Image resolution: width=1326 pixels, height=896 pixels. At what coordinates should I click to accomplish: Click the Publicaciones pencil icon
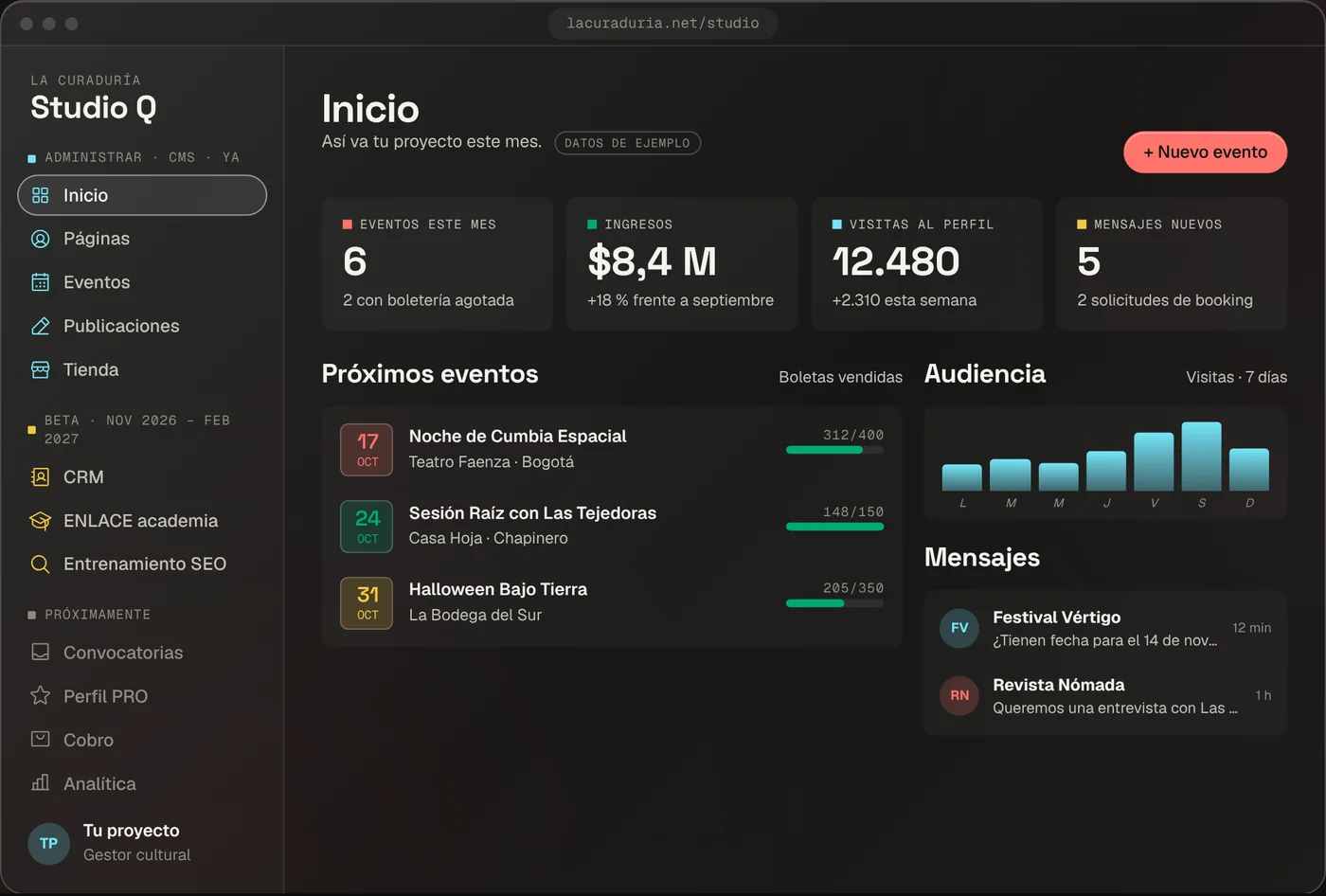click(x=40, y=326)
